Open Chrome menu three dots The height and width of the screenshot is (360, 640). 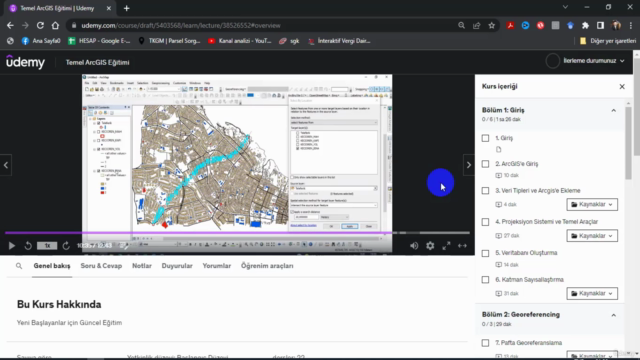click(x=631, y=25)
